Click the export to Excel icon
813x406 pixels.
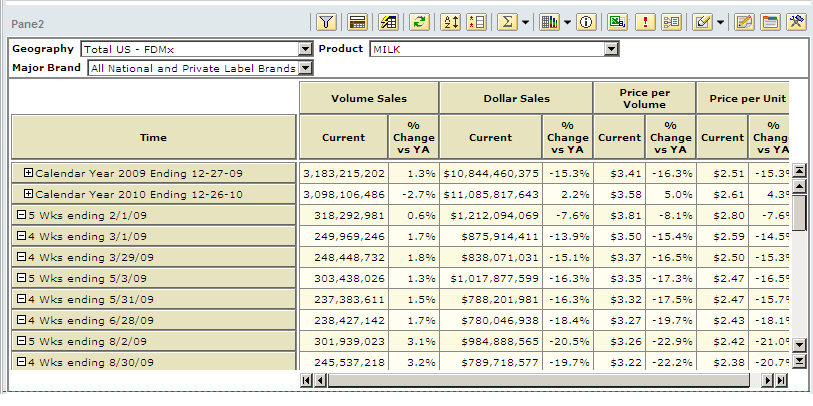(x=617, y=22)
